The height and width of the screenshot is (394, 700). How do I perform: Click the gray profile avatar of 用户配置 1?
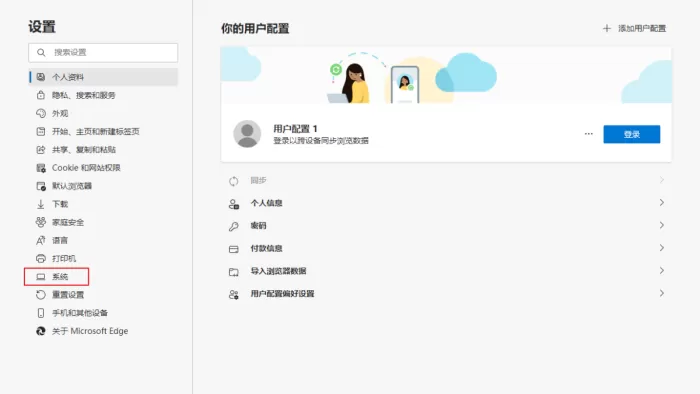click(x=247, y=133)
